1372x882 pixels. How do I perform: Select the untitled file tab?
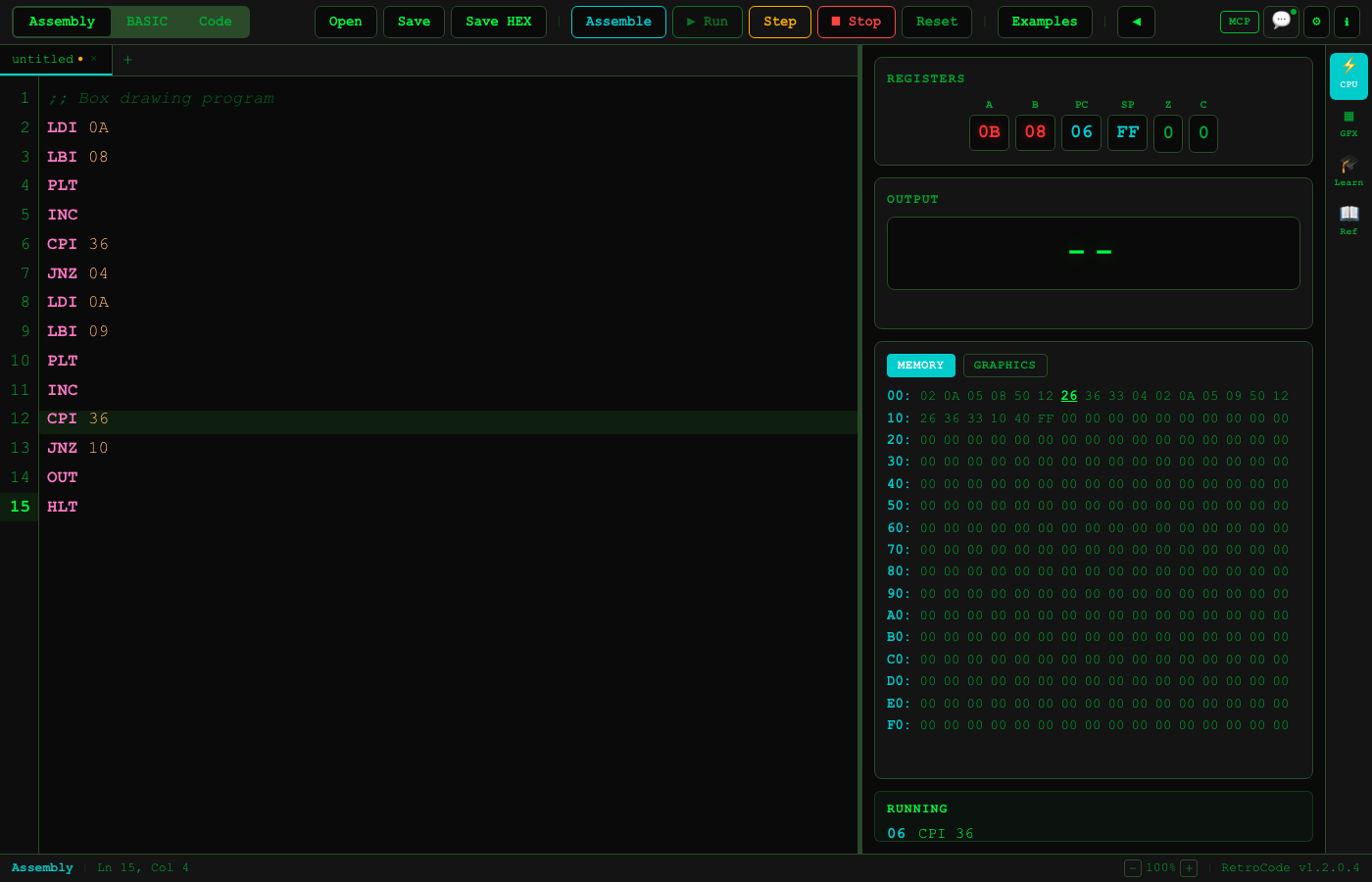43,59
